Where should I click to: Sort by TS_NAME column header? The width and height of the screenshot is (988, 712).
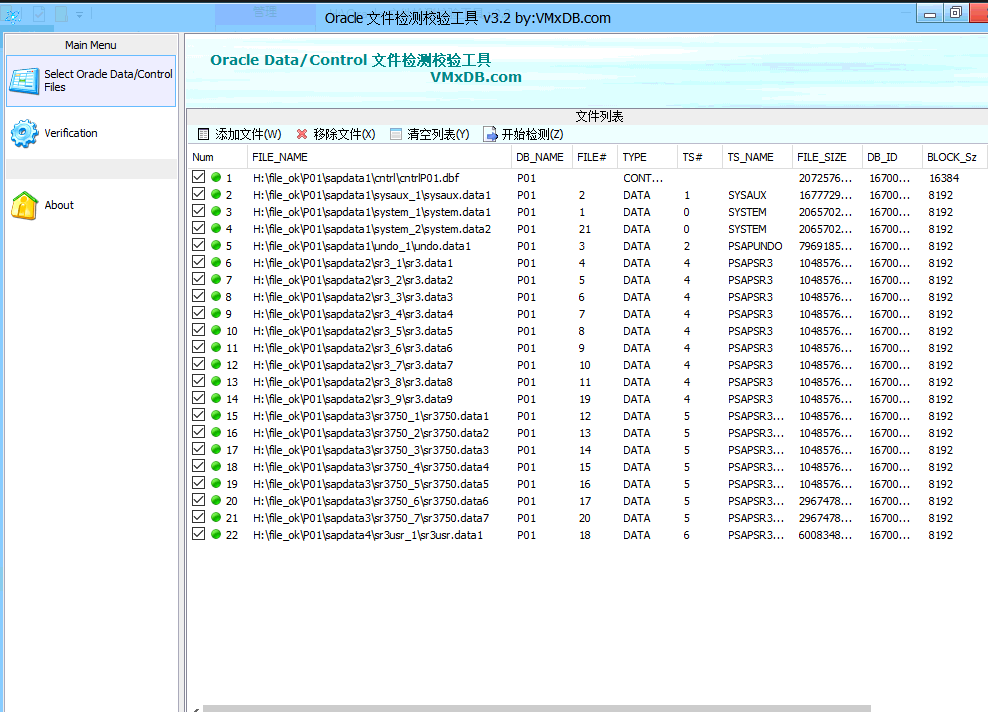(757, 157)
